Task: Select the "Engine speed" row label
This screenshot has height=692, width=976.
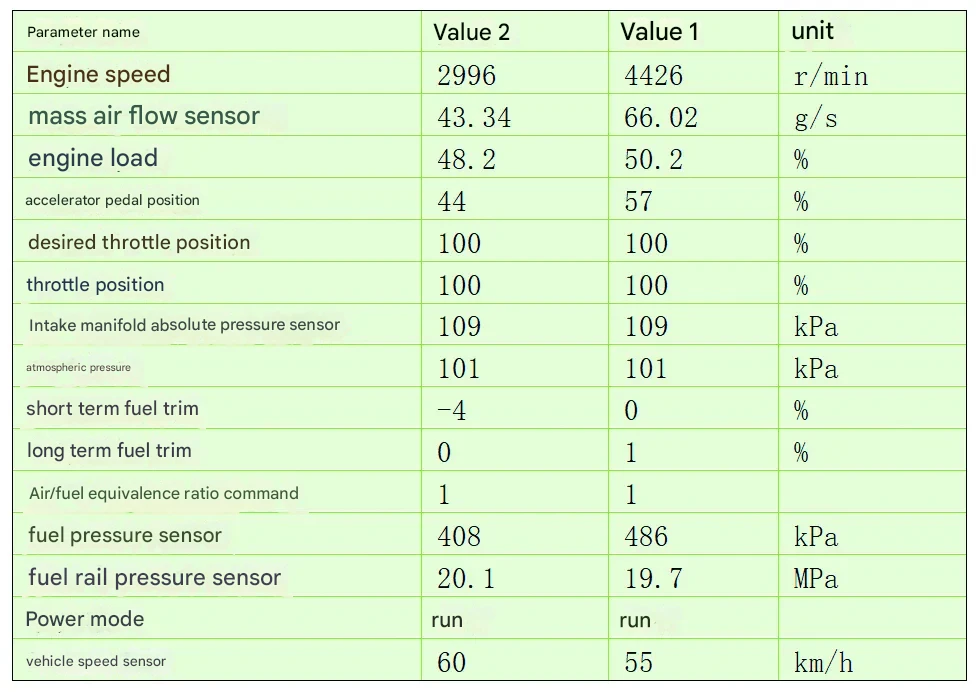Action: point(98,74)
